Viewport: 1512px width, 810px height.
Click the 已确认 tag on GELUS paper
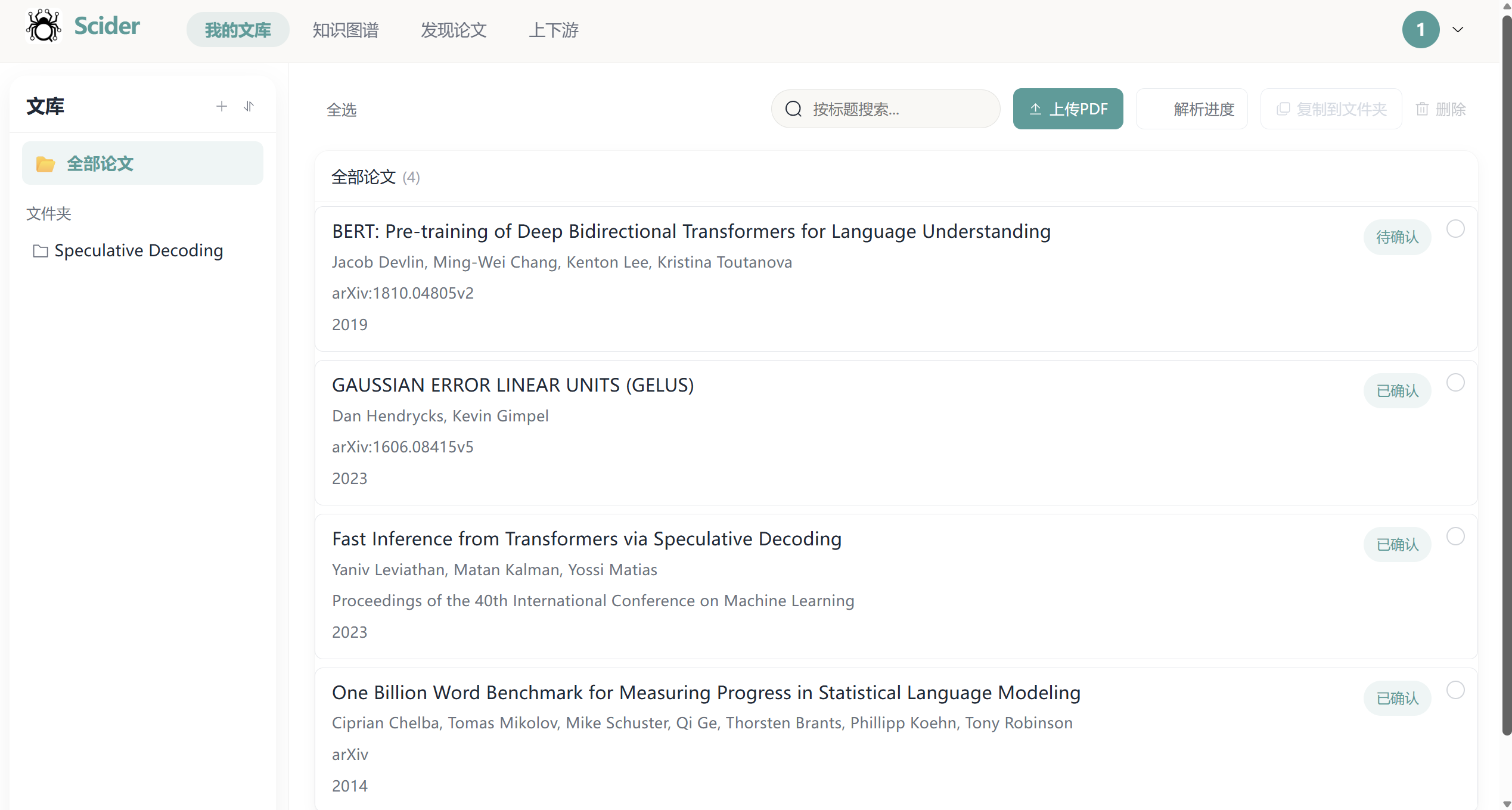[1397, 391]
